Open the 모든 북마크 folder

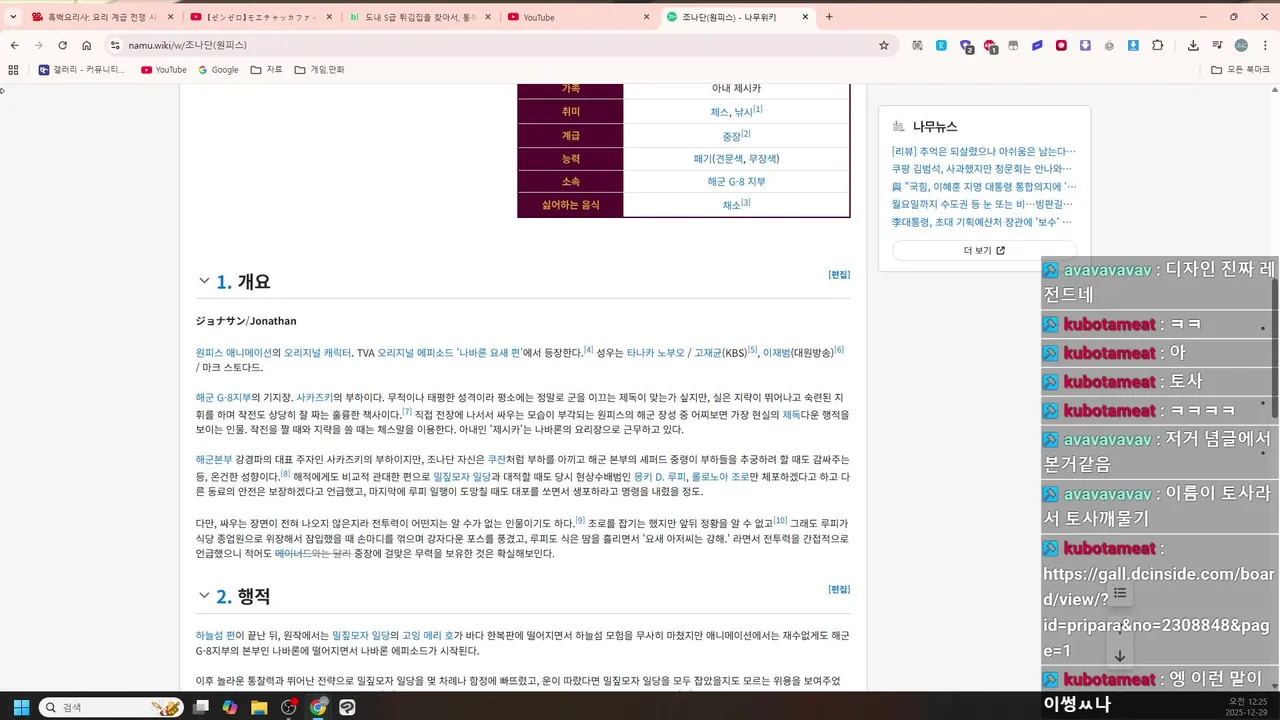(x=1240, y=70)
